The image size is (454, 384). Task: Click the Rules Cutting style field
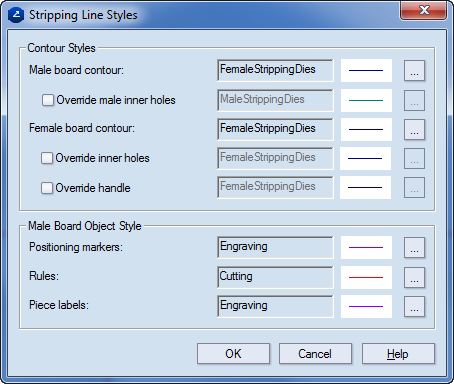tap(275, 277)
